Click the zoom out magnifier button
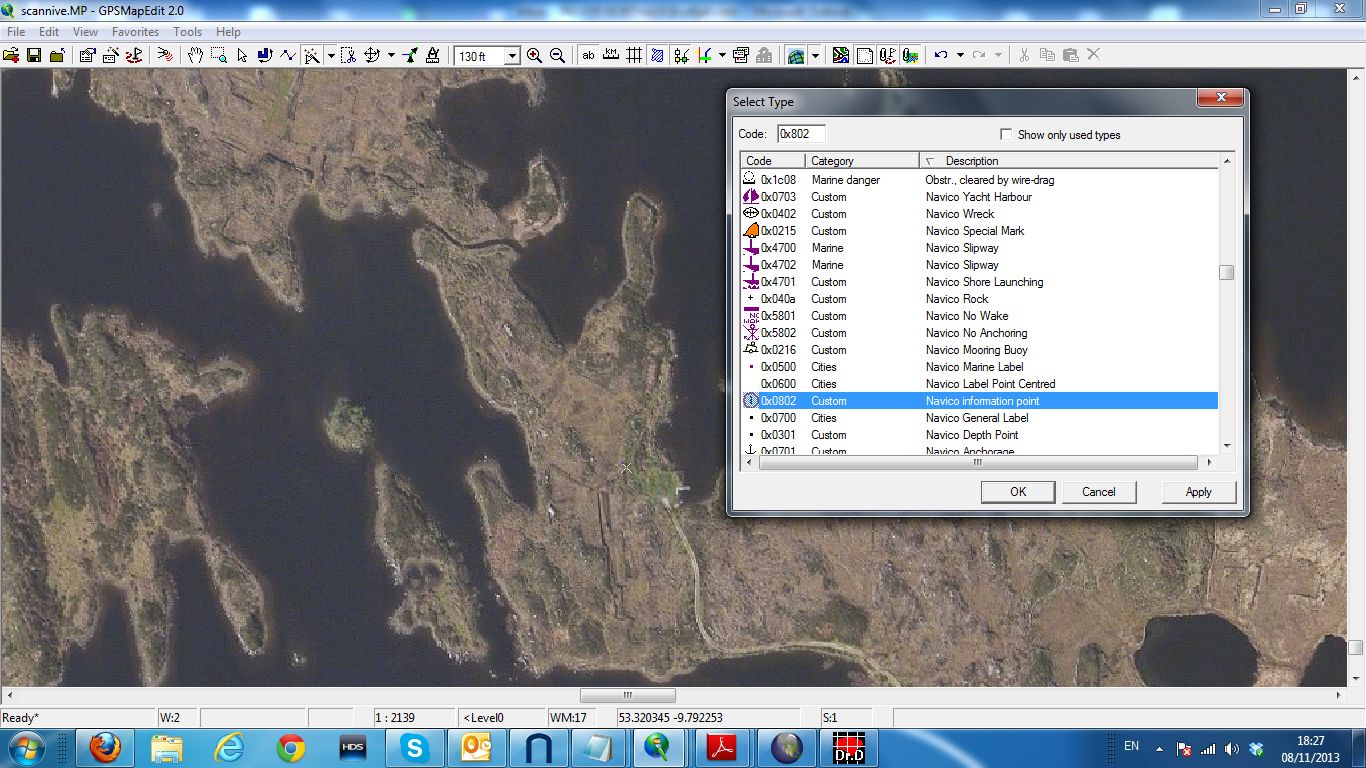 (x=557, y=55)
